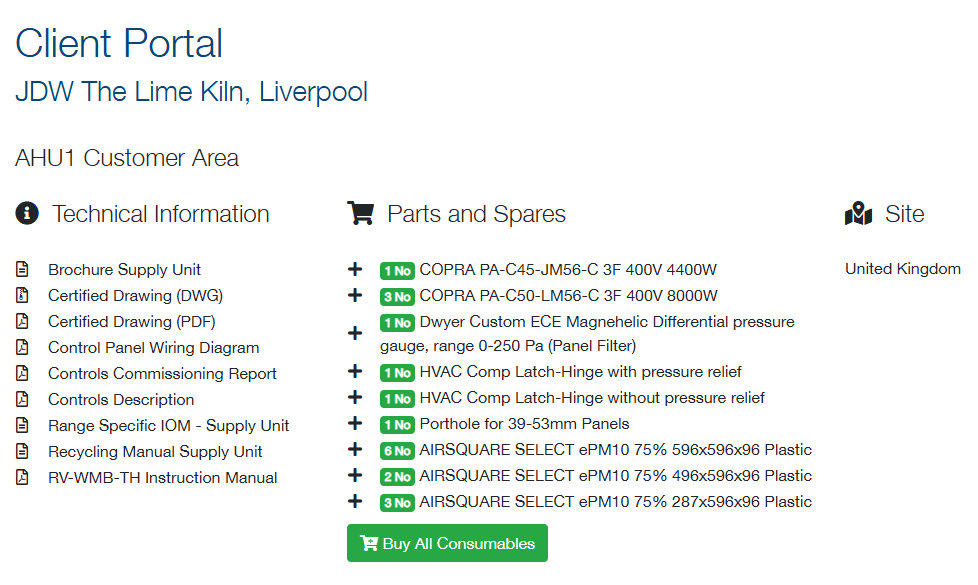This screenshot has width=978, height=585.
Task: Expand the AIRSQUARE SELECT 287x596x96 part
Action: coord(355,502)
